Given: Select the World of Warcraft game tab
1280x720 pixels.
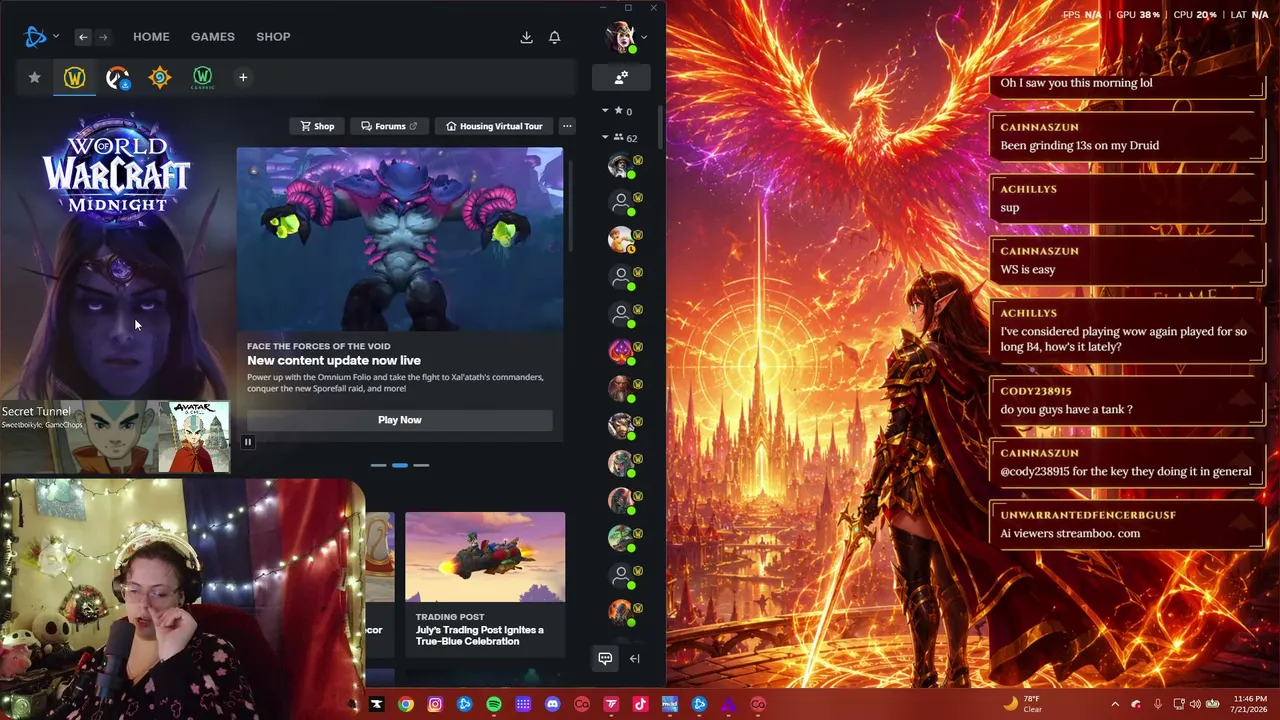Looking at the screenshot, I should point(75,77).
